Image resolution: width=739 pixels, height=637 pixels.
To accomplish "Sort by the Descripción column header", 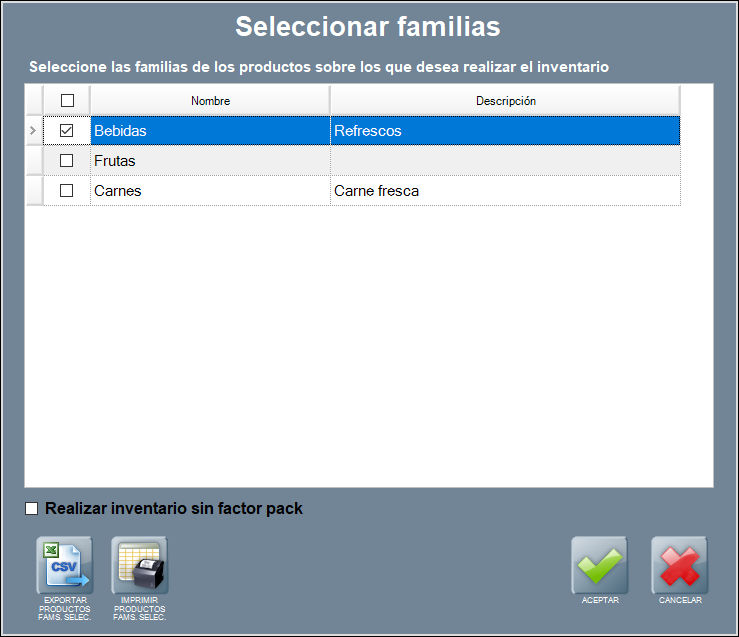I will point(505,101).
